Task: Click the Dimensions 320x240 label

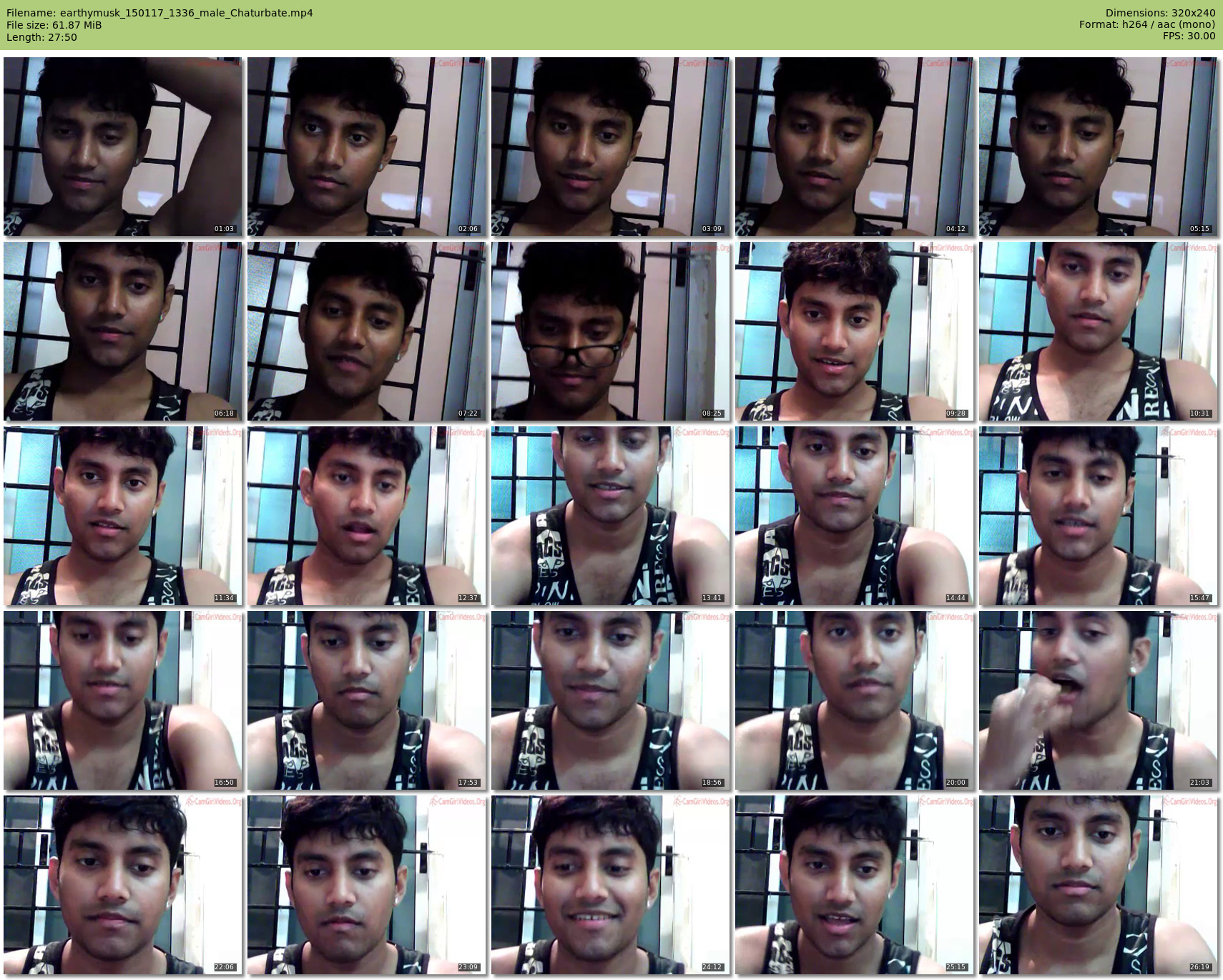Action: coord(1160,13)
